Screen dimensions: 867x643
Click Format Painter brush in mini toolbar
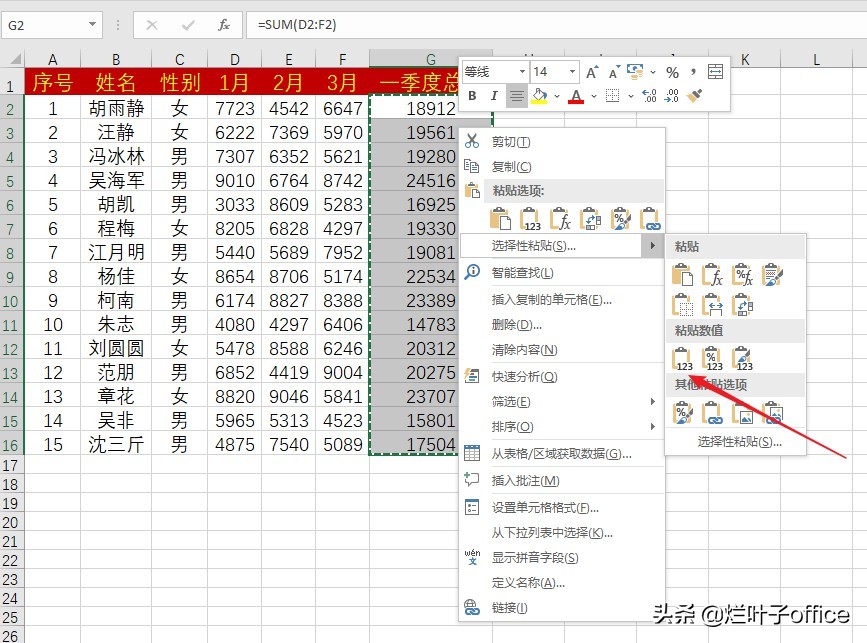click(x=694, y=96)
